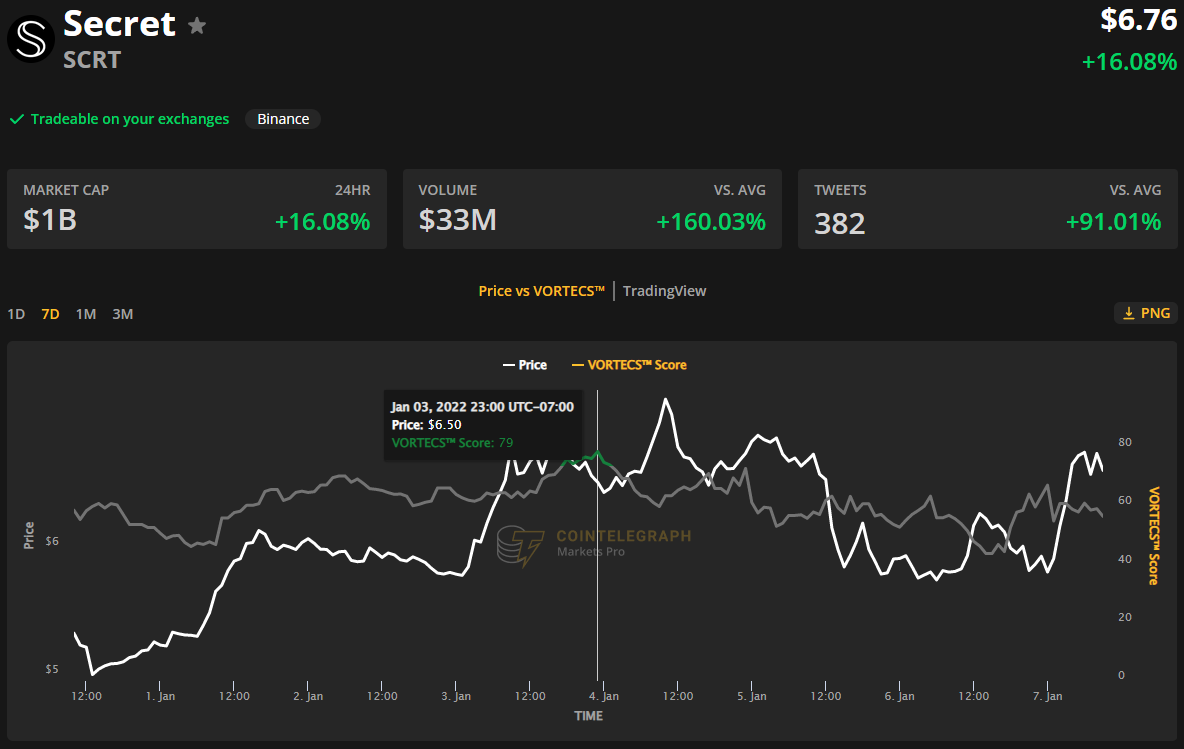Image resolution: width=1184 pixels, height=749 pixels.
Task: Click the green checkmark tradeable icon
Action: (17, 119)
